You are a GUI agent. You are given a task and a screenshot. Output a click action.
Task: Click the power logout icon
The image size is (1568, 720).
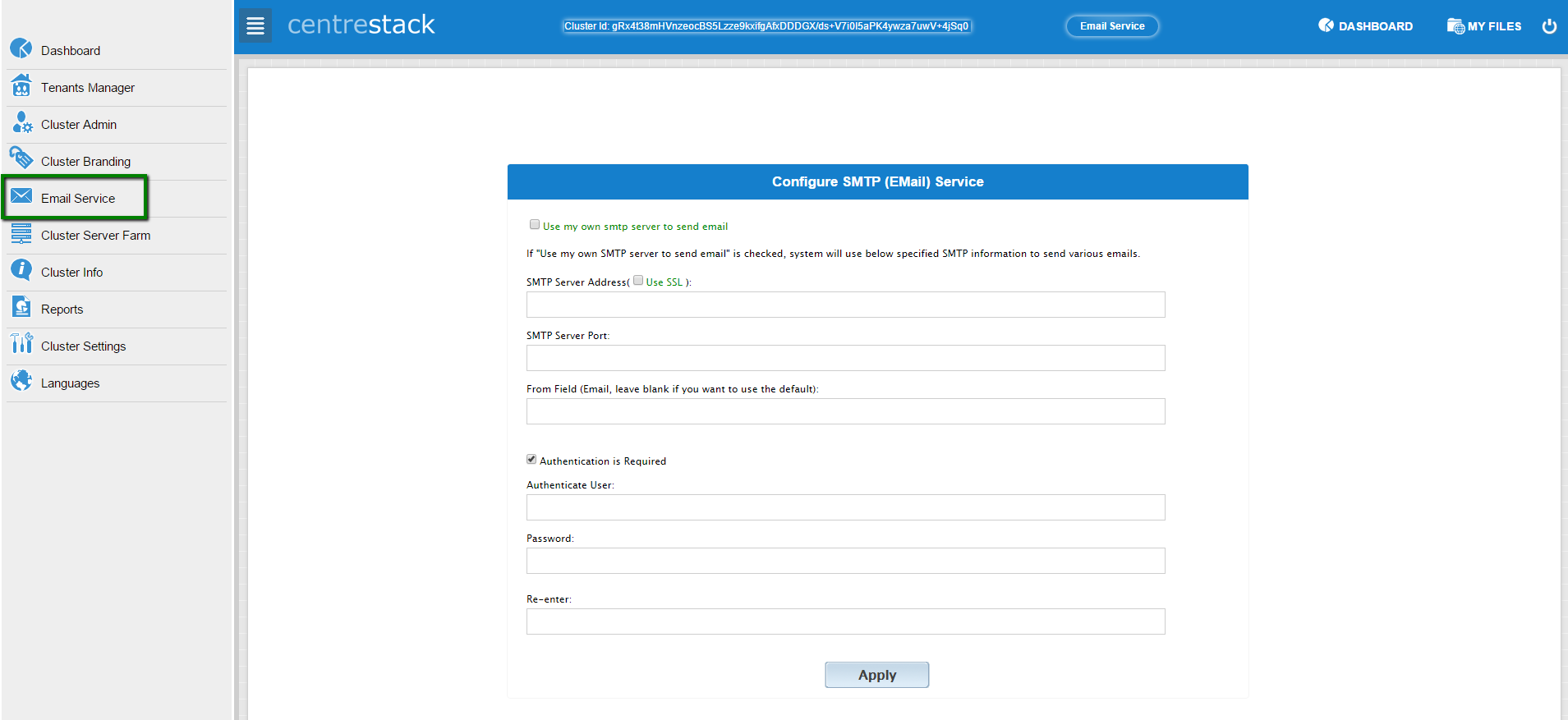tap(1549, 26)
